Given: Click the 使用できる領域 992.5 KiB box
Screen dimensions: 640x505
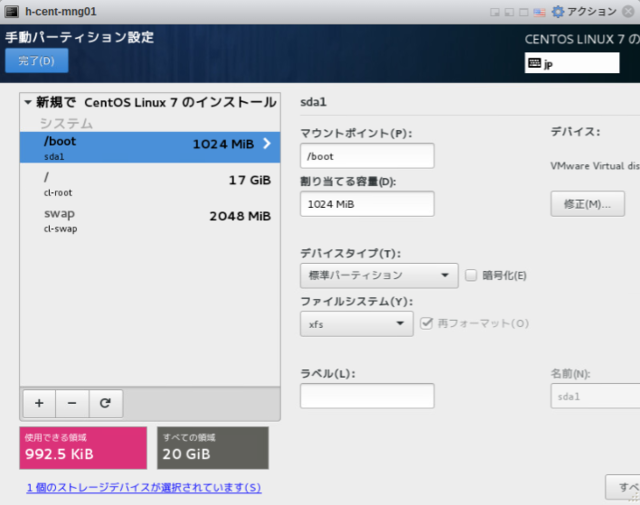Looking at the screenshot, I should click(x=83, y=448).
